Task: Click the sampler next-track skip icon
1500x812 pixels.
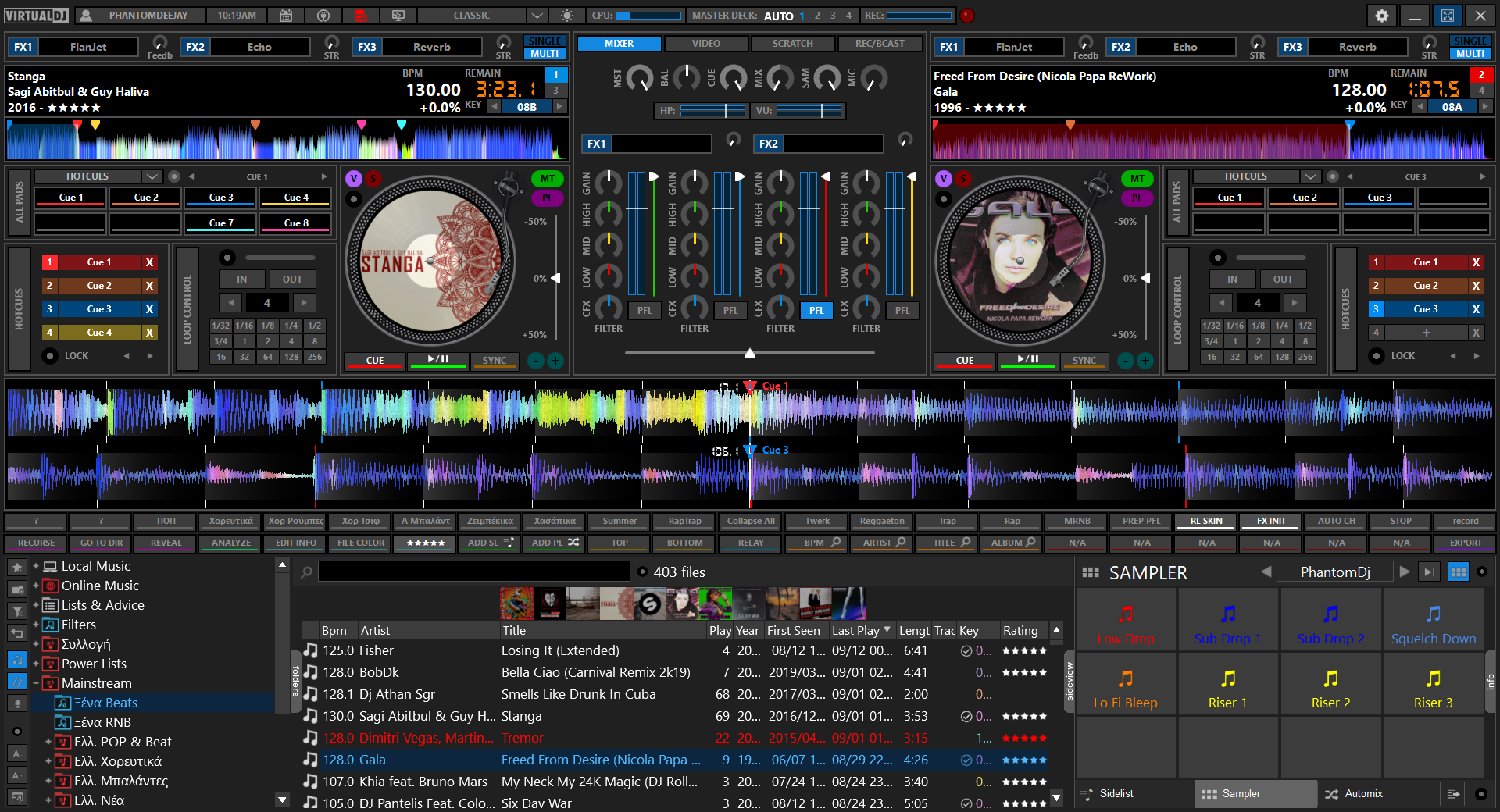Action: pyautogui.click(x=1429, y=572)
